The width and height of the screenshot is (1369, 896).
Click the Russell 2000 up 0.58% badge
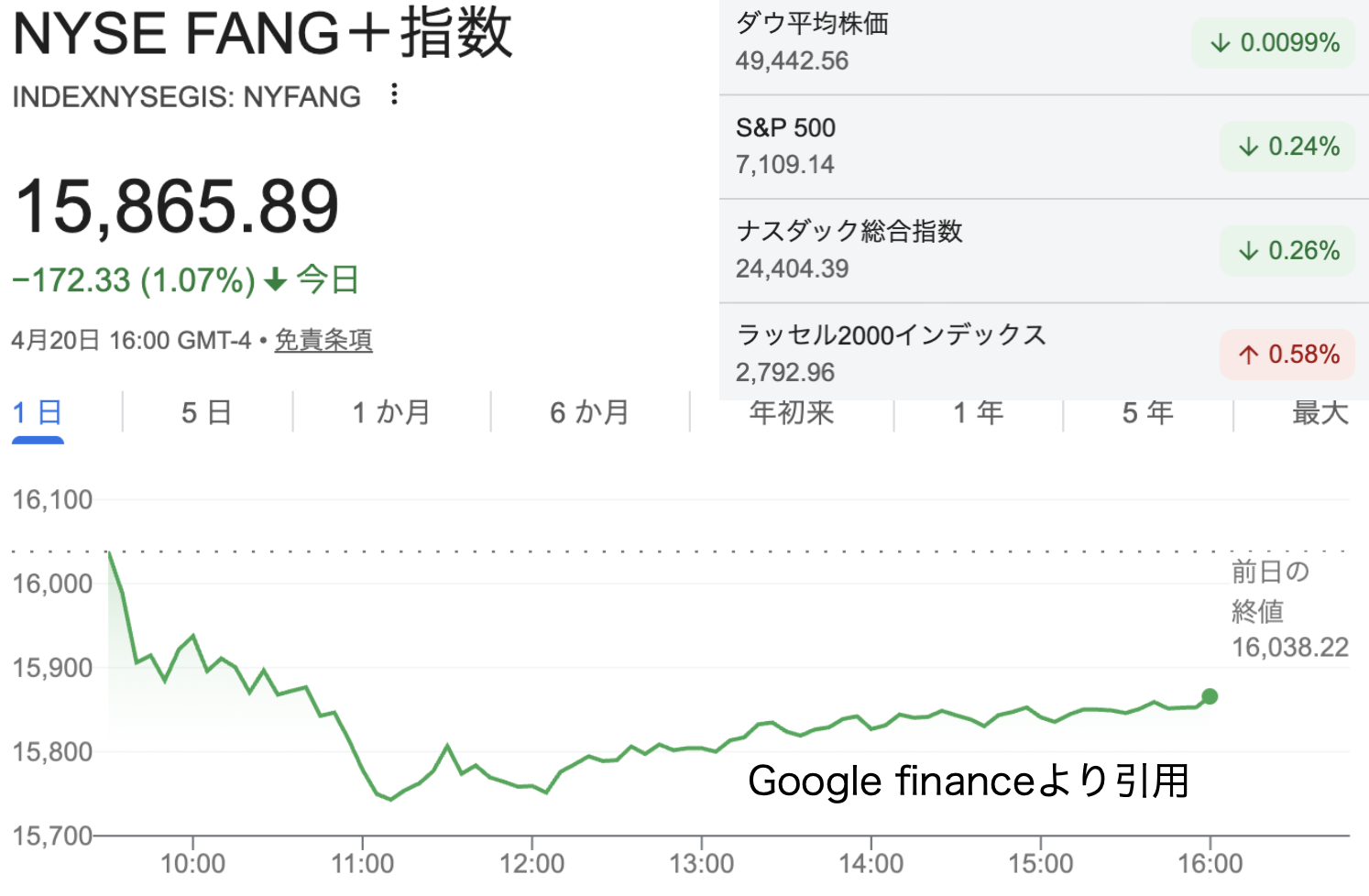(1287, 355)
